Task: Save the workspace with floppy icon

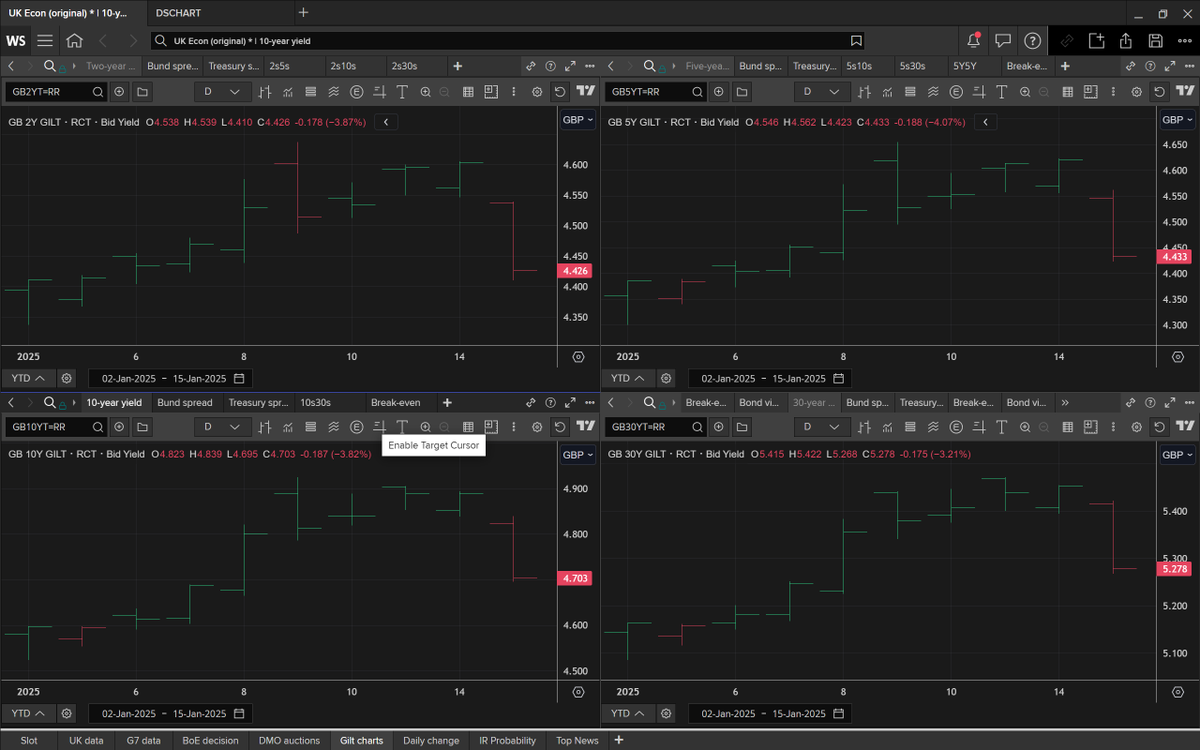Action: point(1156,41)
